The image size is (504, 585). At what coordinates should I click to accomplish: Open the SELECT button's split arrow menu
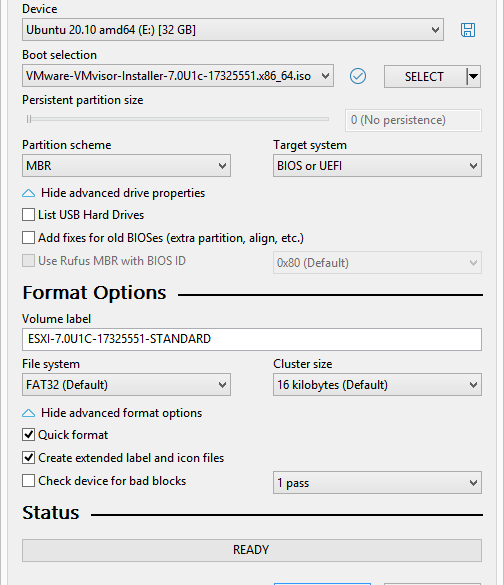474,76
